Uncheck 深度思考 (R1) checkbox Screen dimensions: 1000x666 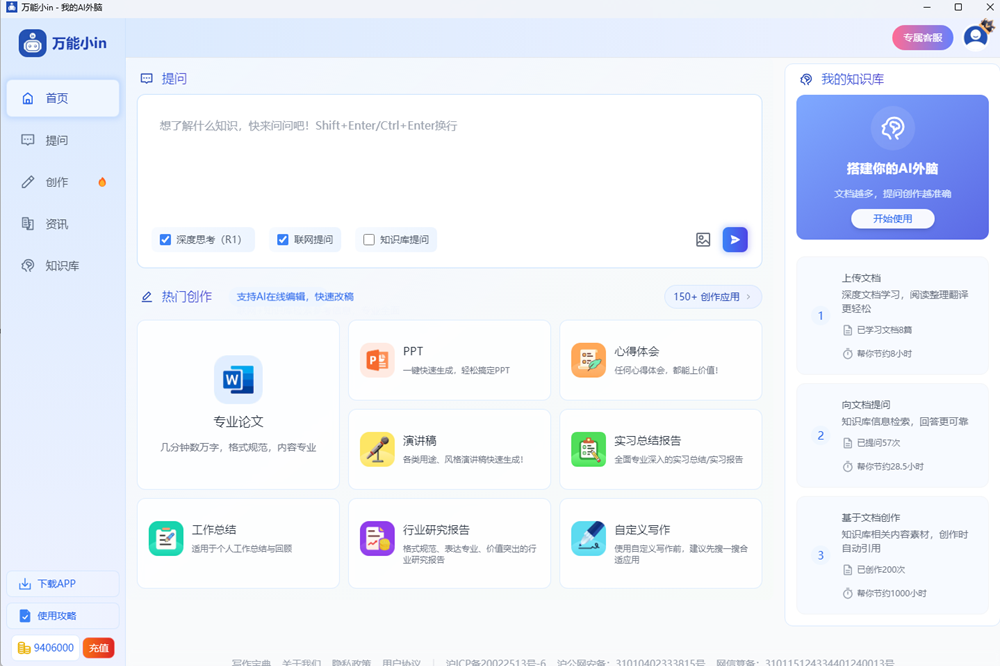[x=166, y=240]
